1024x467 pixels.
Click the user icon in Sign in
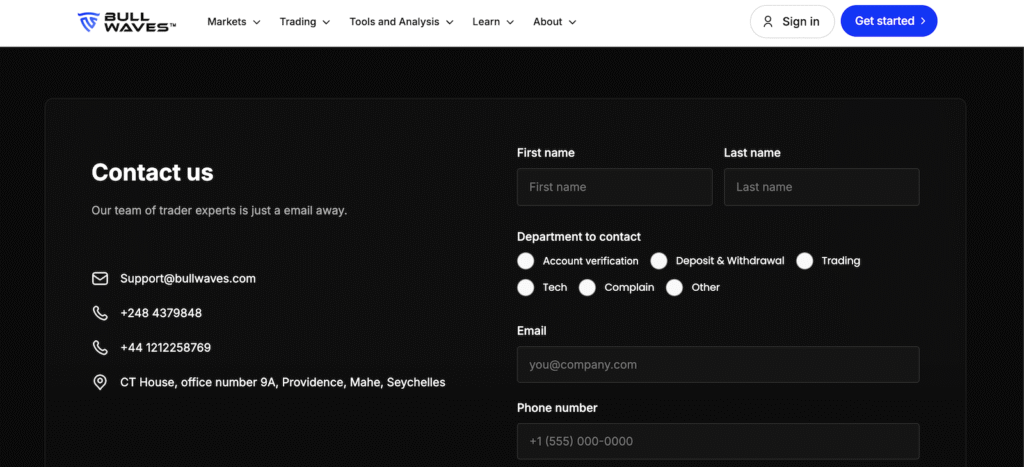768,21
